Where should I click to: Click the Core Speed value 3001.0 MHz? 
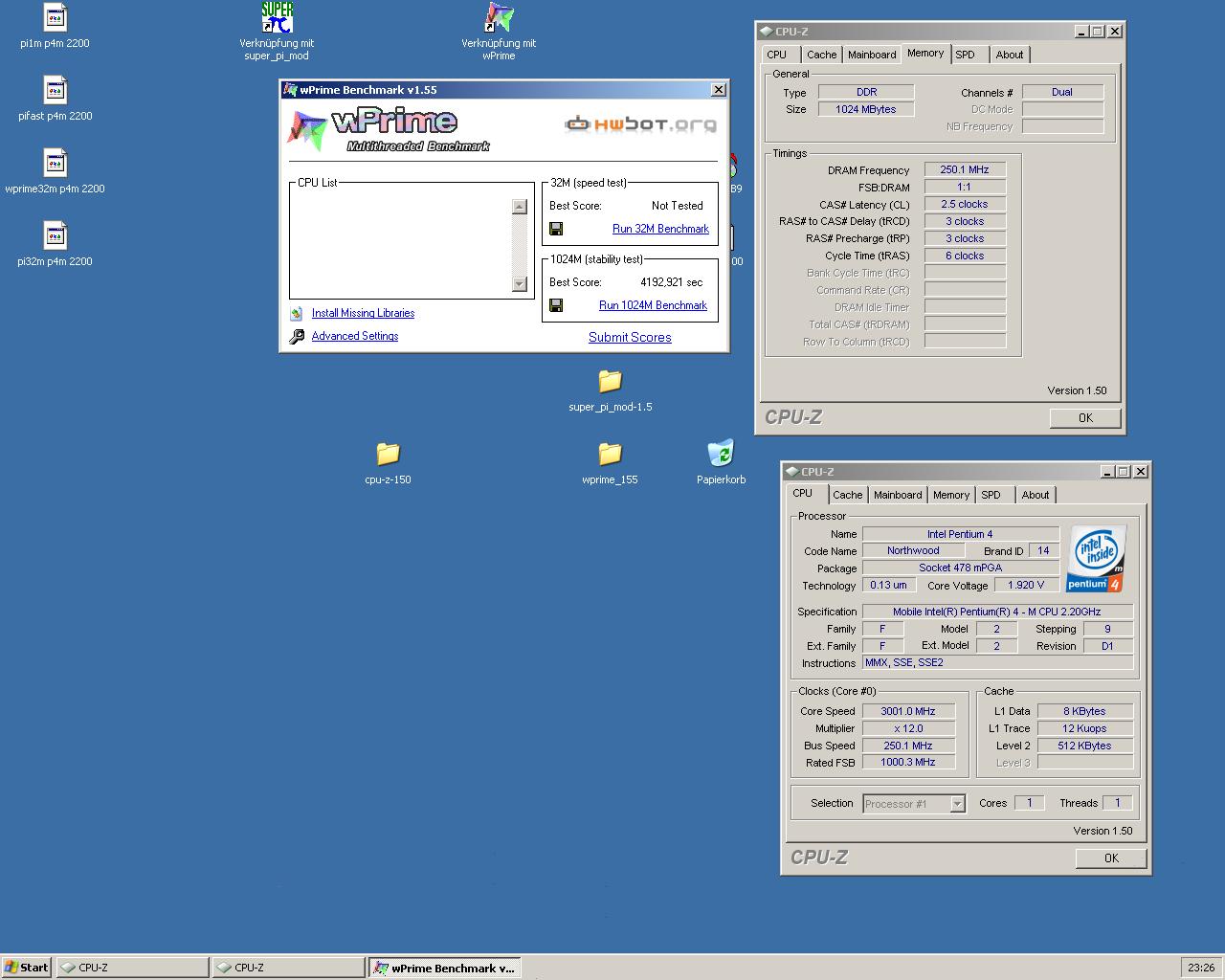pyautogui.click(x=908, y=711)
